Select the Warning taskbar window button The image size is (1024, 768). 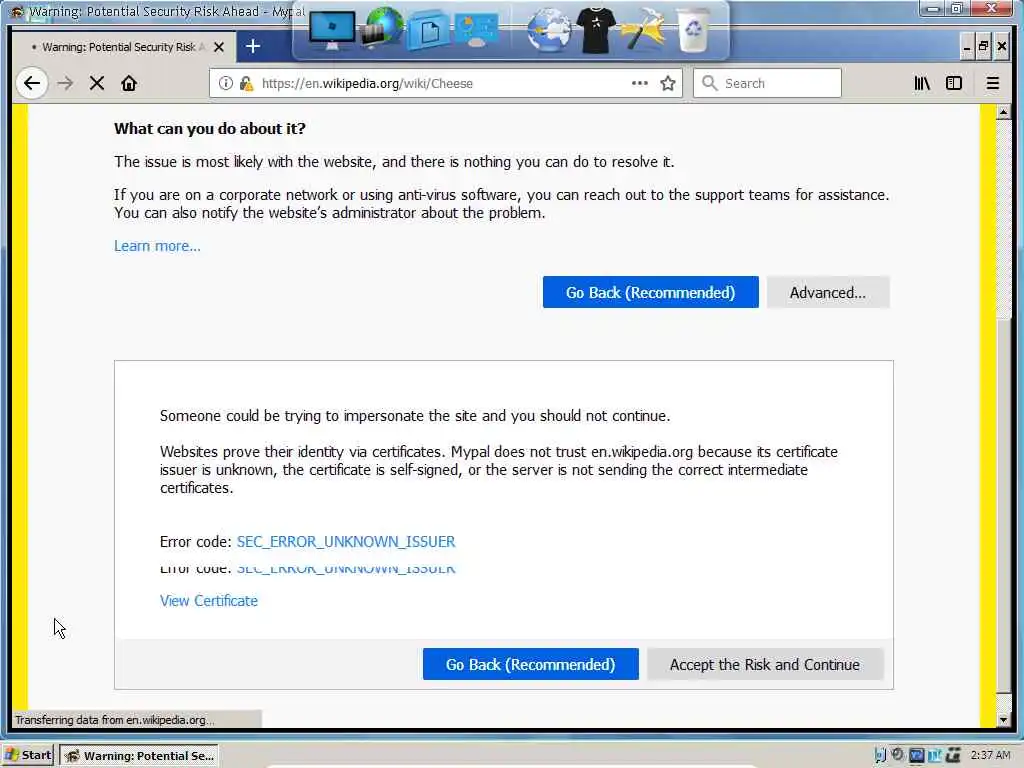click(x=140, y=756)
